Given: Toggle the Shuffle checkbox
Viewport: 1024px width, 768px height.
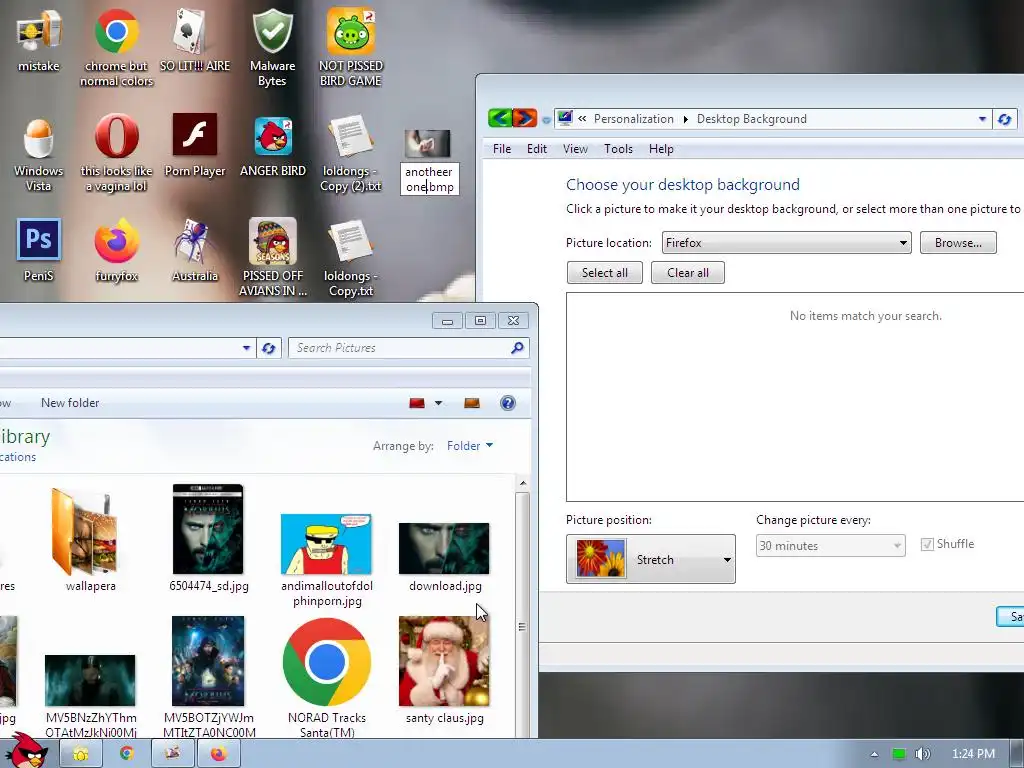Looking at the screenshot, I should click(927, 544).
